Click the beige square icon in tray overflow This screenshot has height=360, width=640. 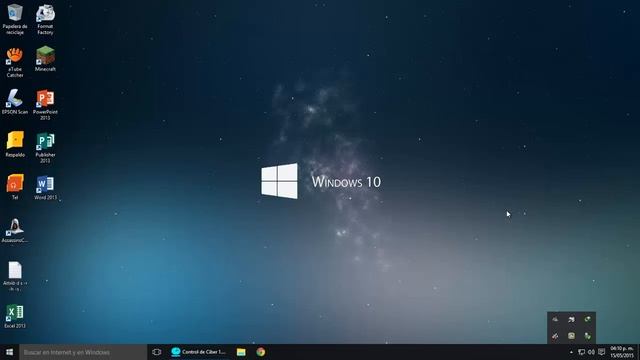coord(571,336)
